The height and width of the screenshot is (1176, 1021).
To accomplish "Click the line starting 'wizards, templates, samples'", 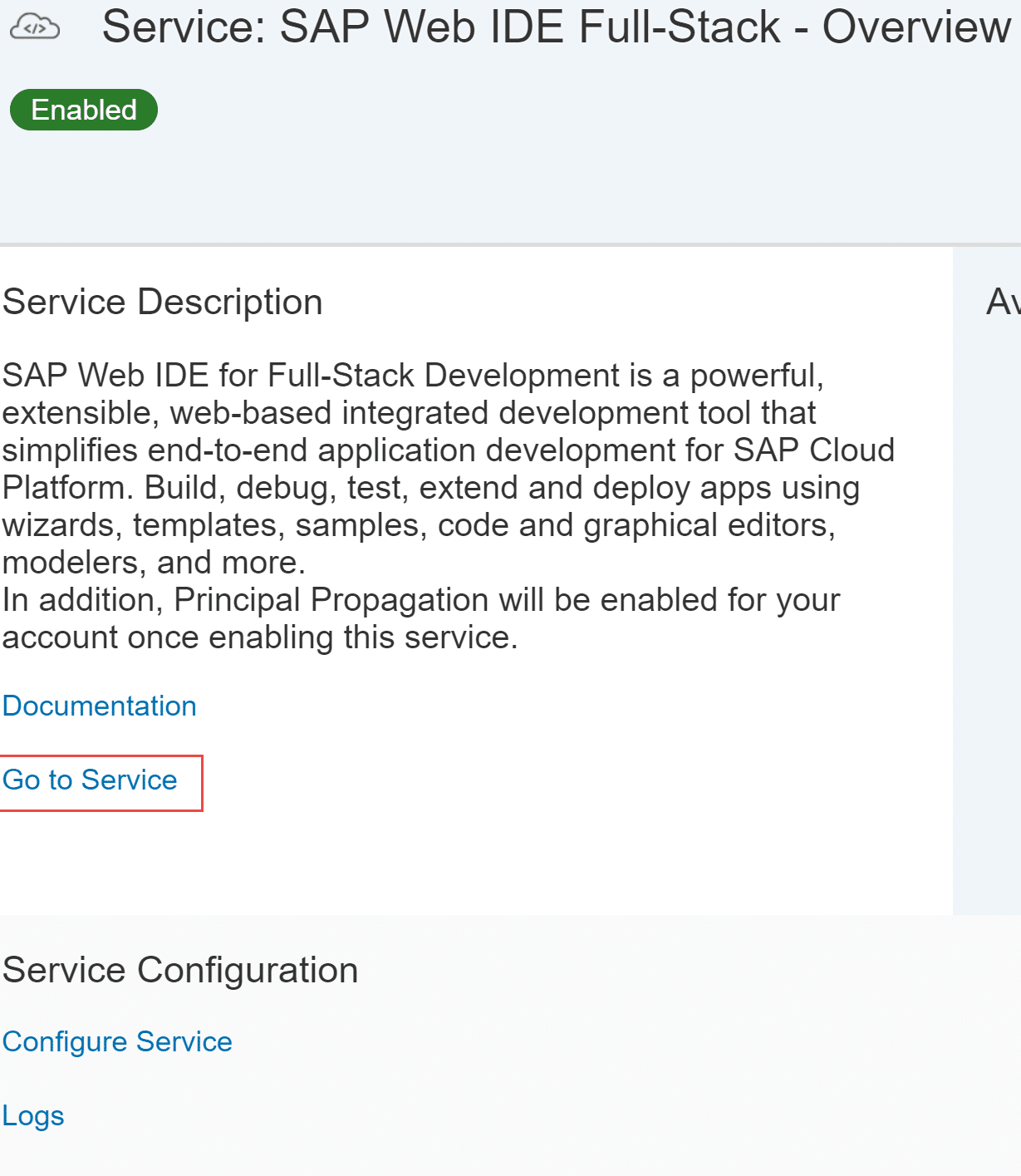I will pos(418,525).
